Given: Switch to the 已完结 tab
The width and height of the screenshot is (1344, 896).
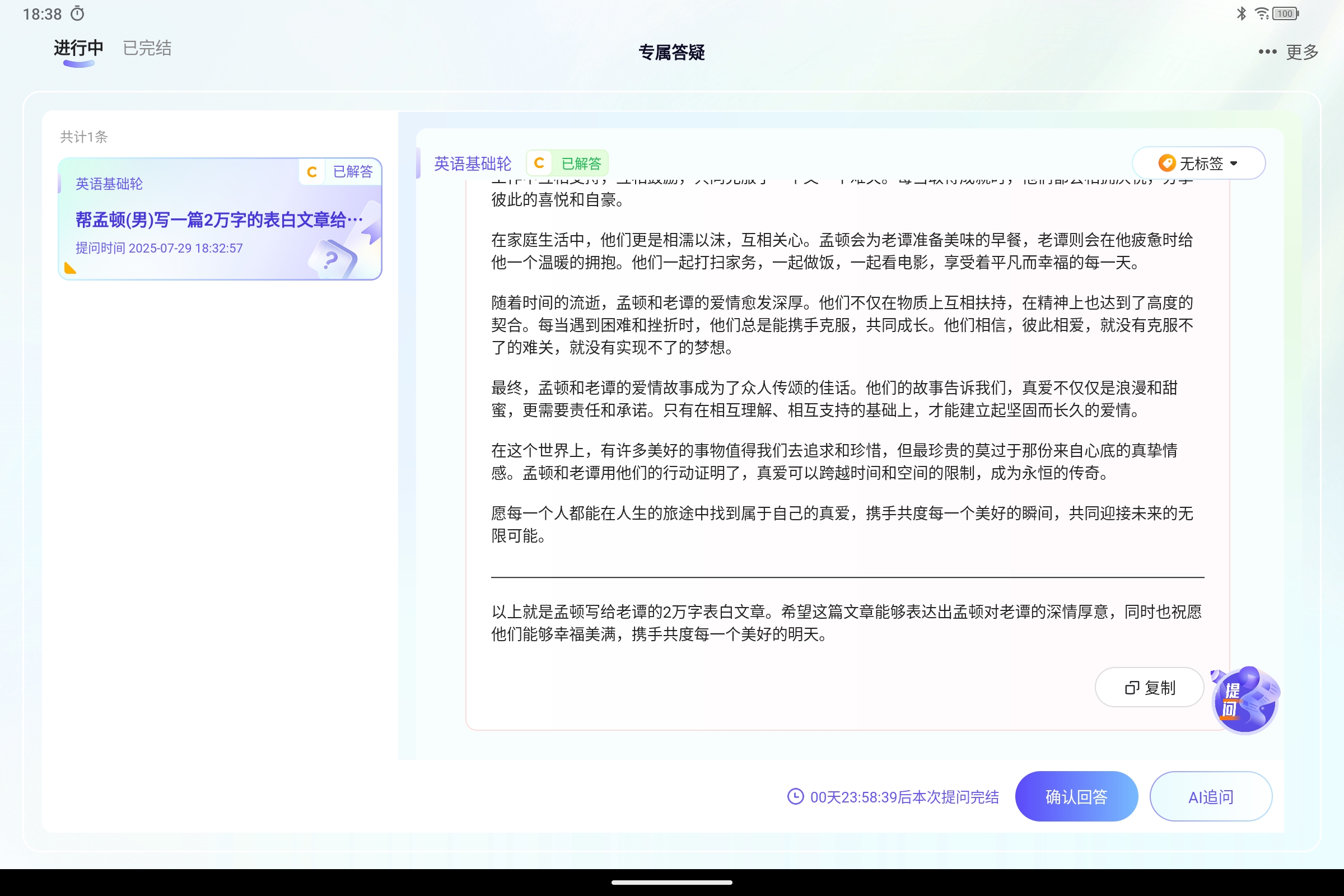Looking at the screenshot, I should pos(147,48).
